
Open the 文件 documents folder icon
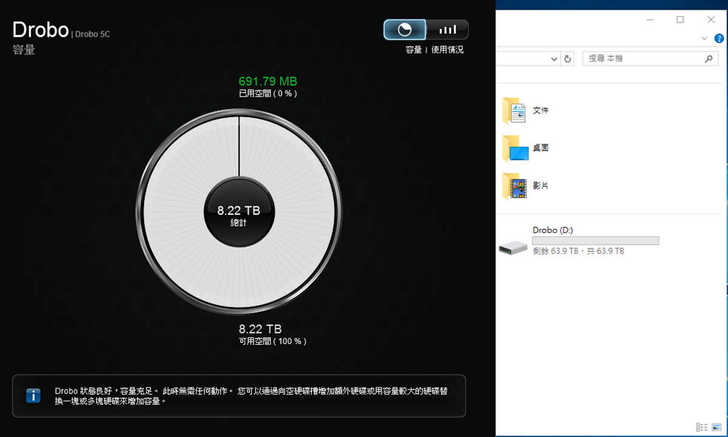514,111
